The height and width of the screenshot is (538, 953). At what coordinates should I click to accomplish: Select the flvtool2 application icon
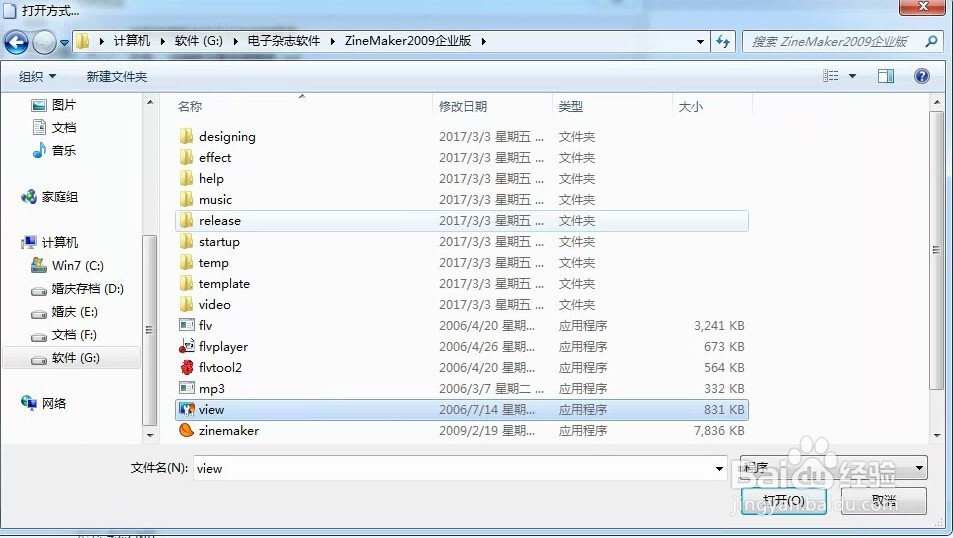pos(187,367)
